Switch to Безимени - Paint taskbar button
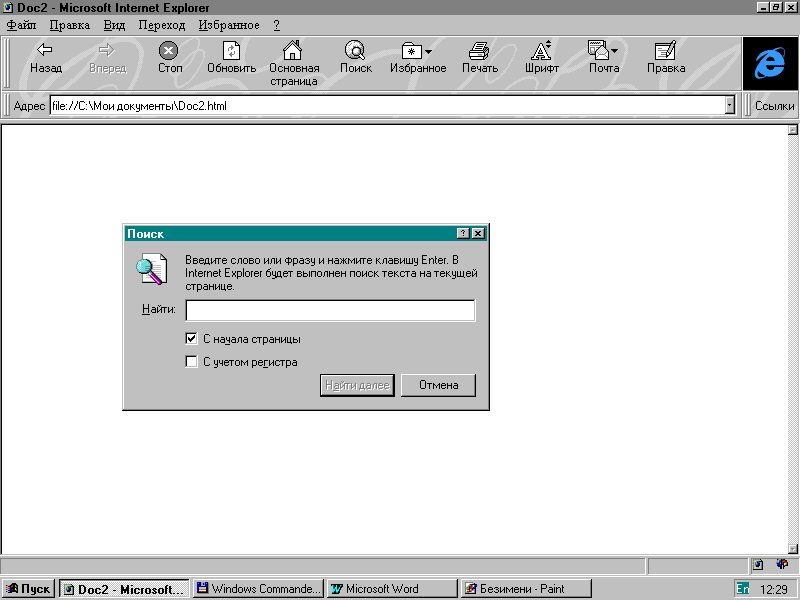800x600 pixels. click(x=526, y=589)
